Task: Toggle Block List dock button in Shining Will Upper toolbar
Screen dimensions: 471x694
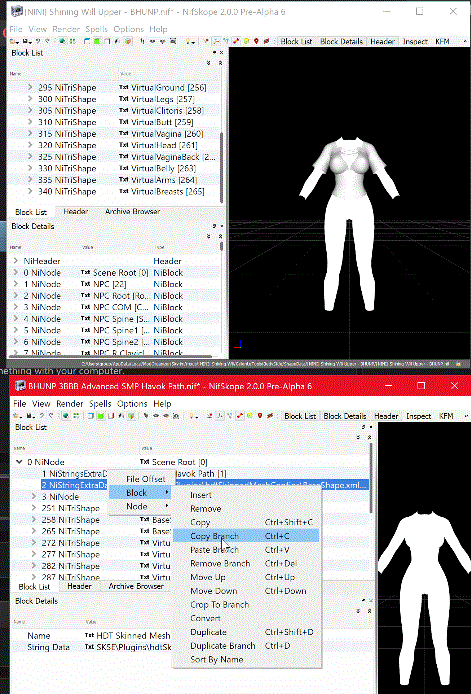Action: point(296,41)
